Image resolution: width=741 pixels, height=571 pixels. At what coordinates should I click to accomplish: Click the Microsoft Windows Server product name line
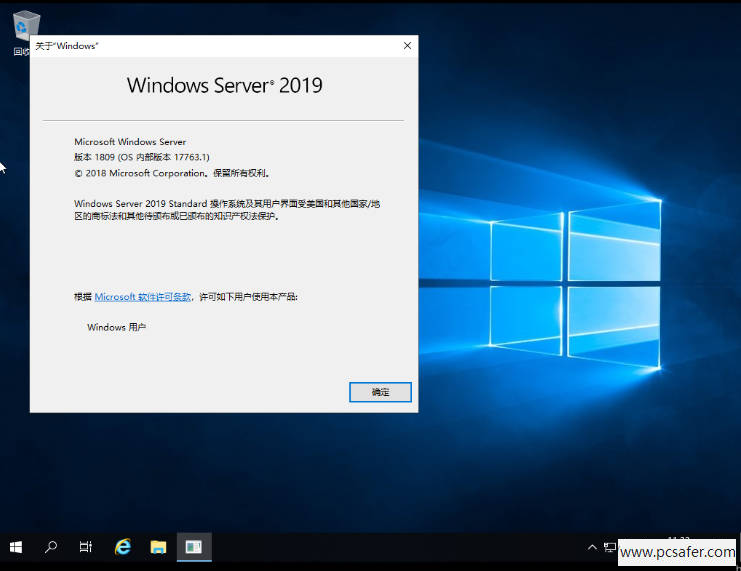tap(130, 142)
